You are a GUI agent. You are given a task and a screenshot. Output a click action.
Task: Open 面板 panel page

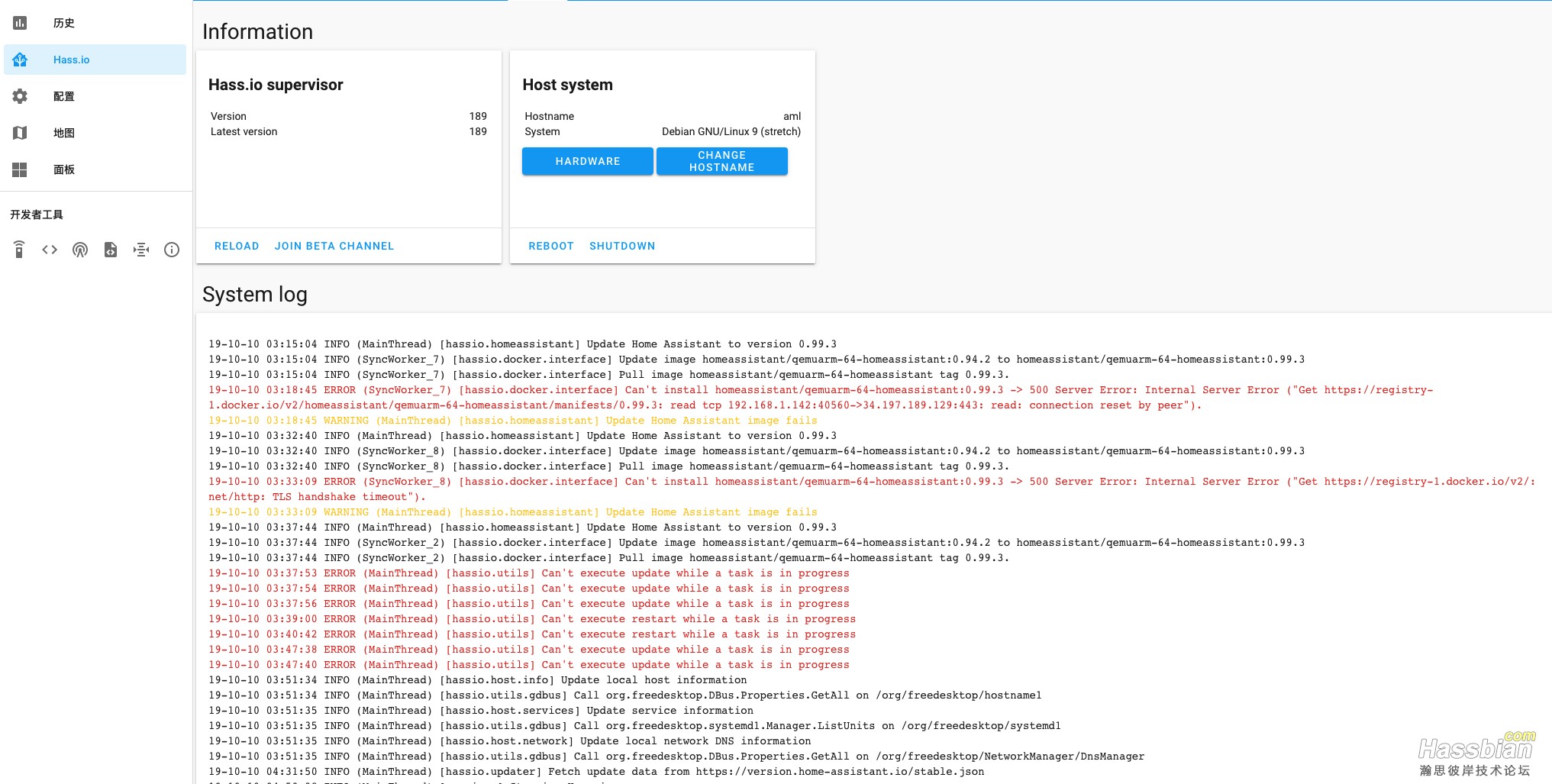95,169
